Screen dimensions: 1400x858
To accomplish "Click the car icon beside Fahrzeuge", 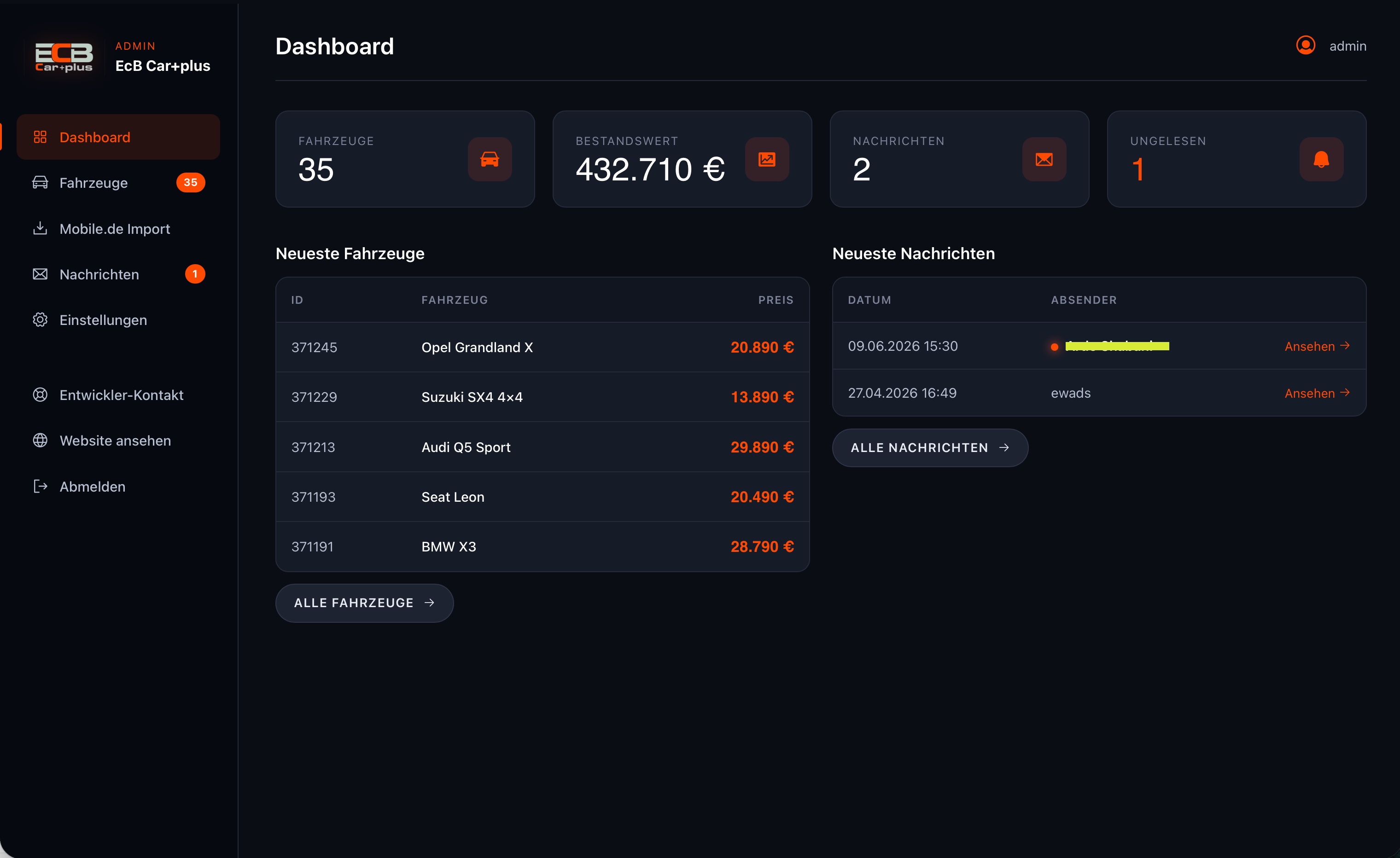I will point(40,183).
